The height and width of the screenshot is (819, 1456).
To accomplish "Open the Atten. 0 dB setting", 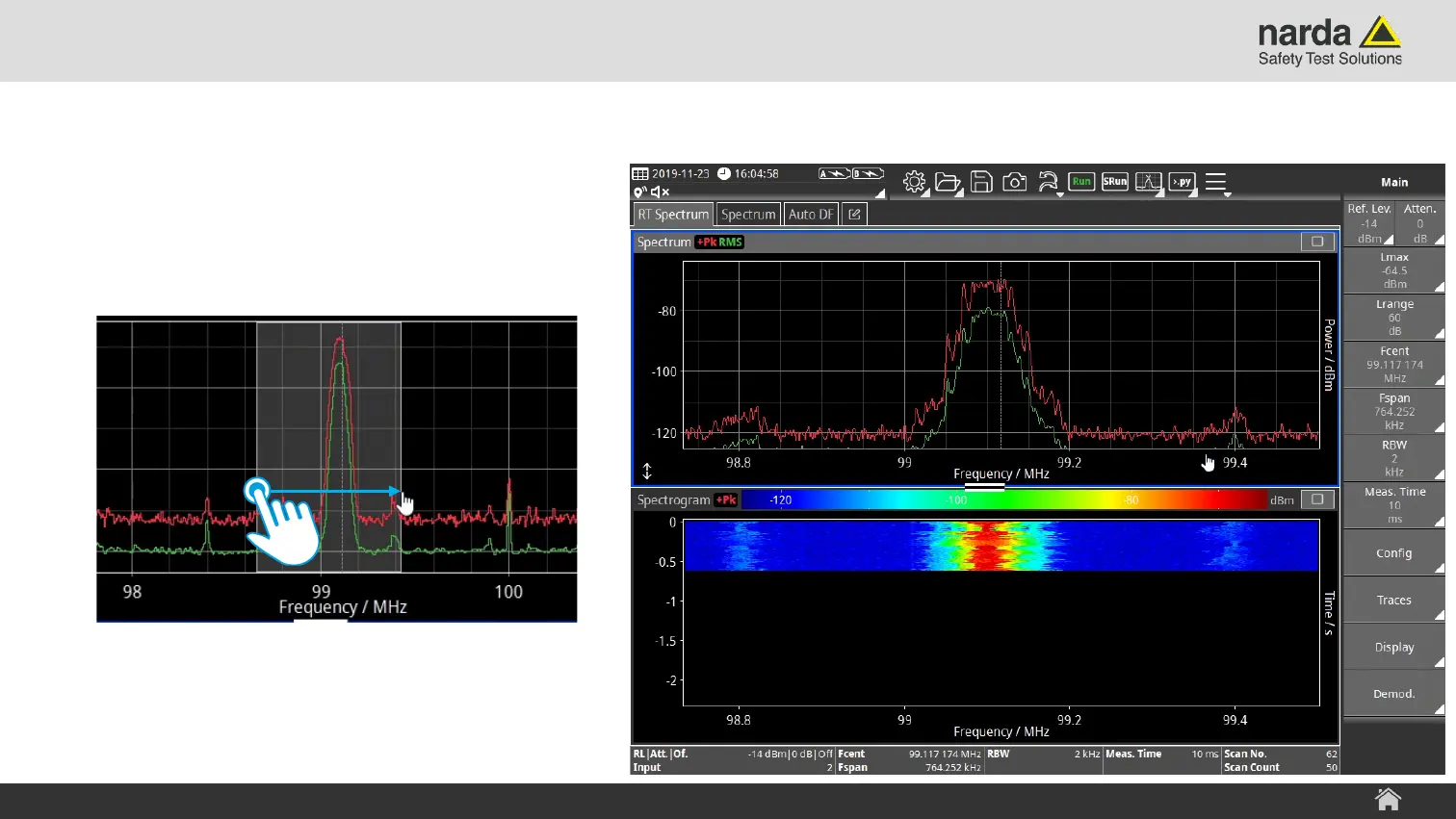I will [1420, 222].
